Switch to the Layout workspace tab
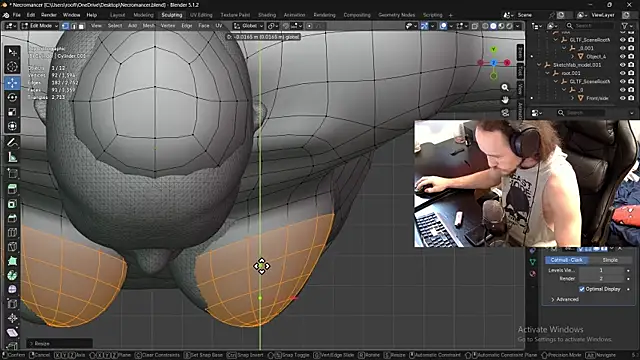Screen dimensions: 640x360 (x=118, y=15)
